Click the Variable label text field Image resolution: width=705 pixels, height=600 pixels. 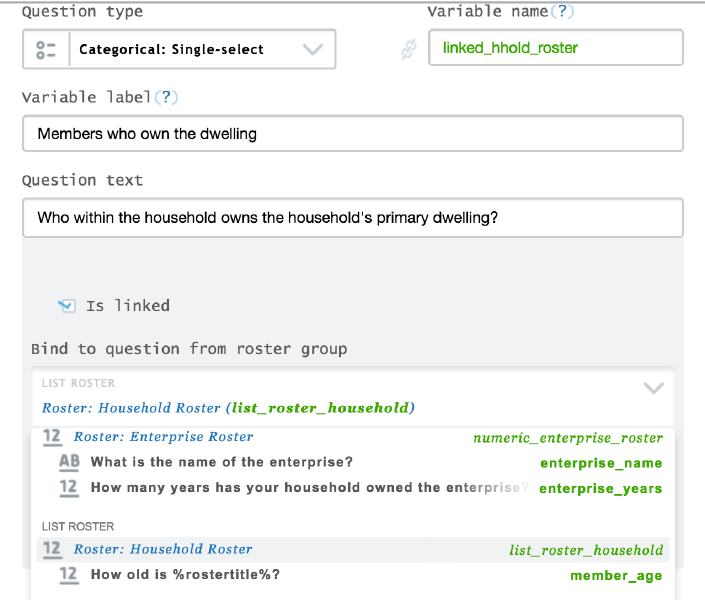pos(352,134)
